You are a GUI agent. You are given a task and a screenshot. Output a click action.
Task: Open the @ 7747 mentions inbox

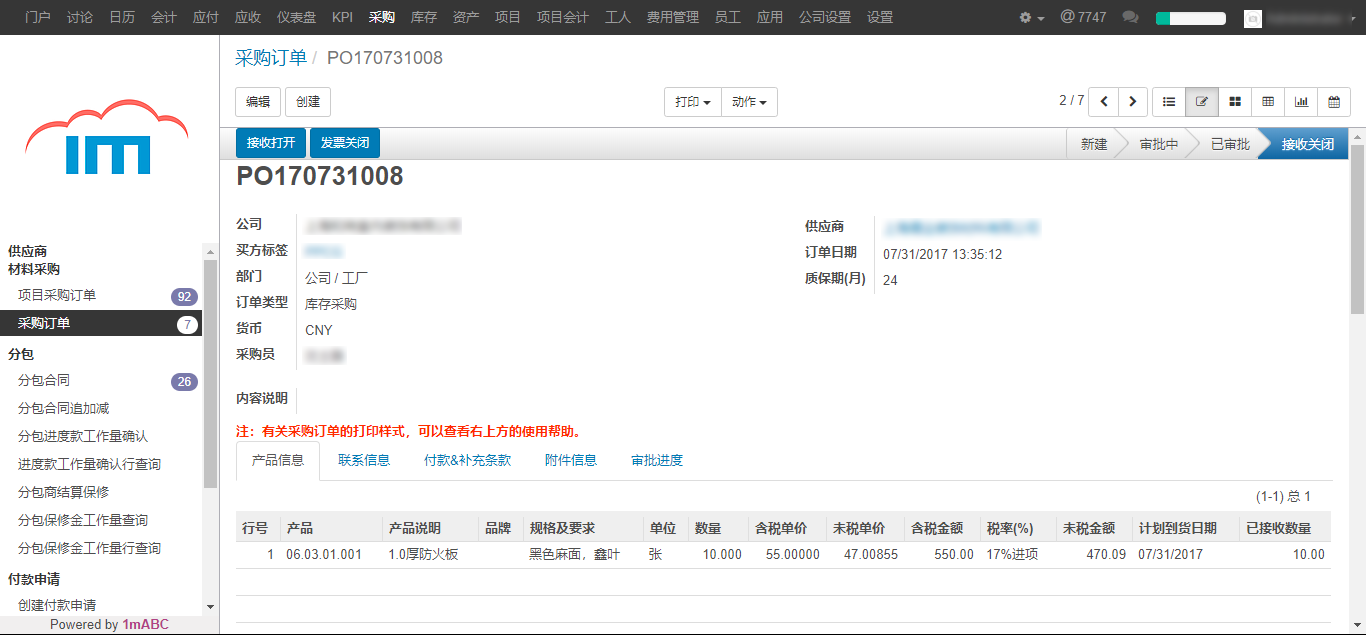point(1083,18)
